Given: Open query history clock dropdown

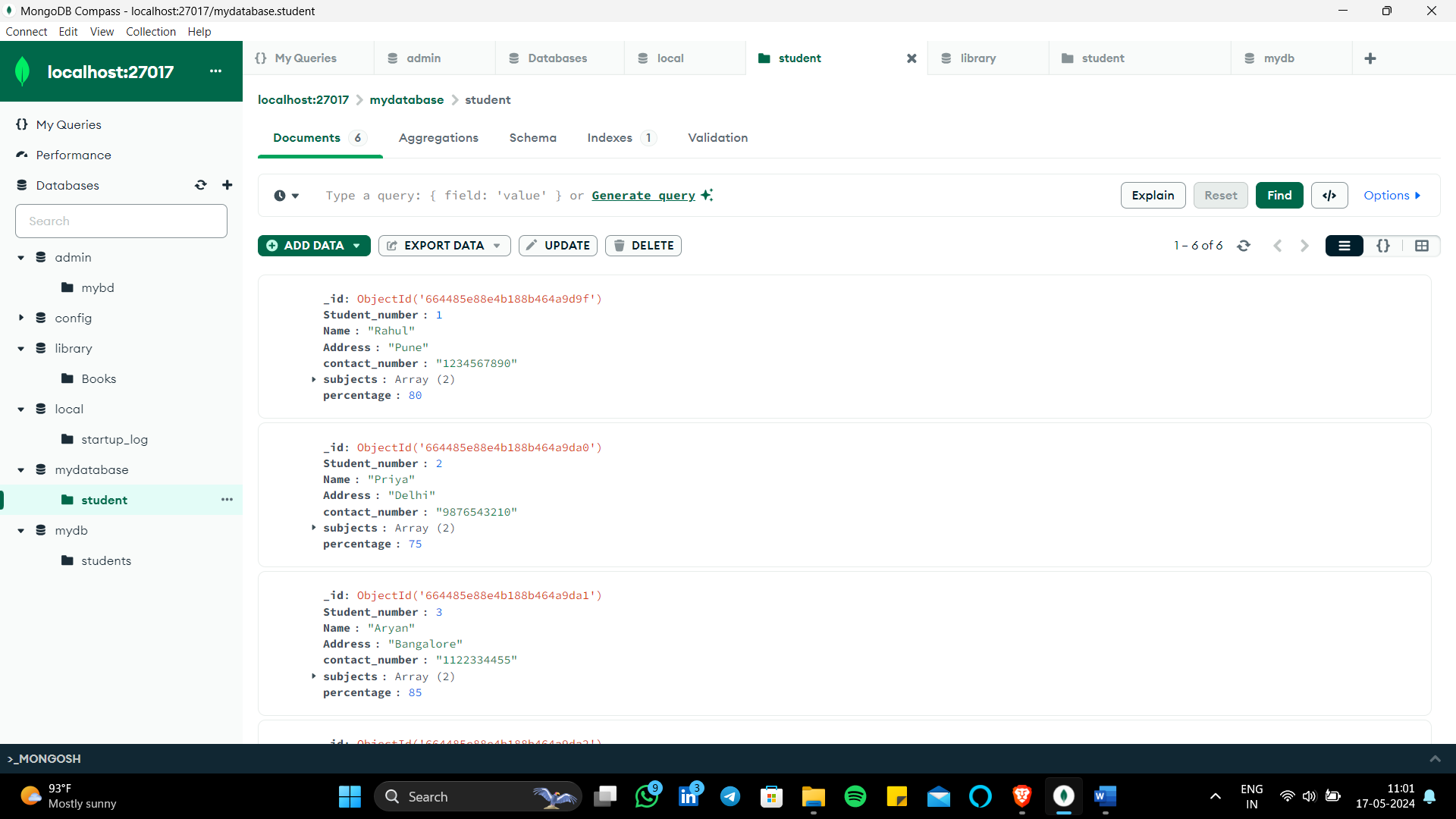Looking at the screenshot, I should click(x=286, y=196).
